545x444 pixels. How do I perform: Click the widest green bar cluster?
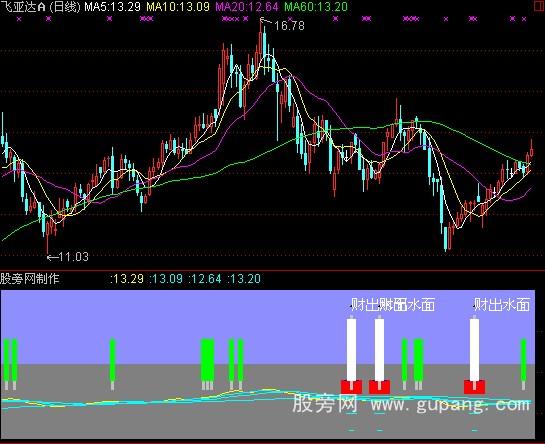click(208, 360)
